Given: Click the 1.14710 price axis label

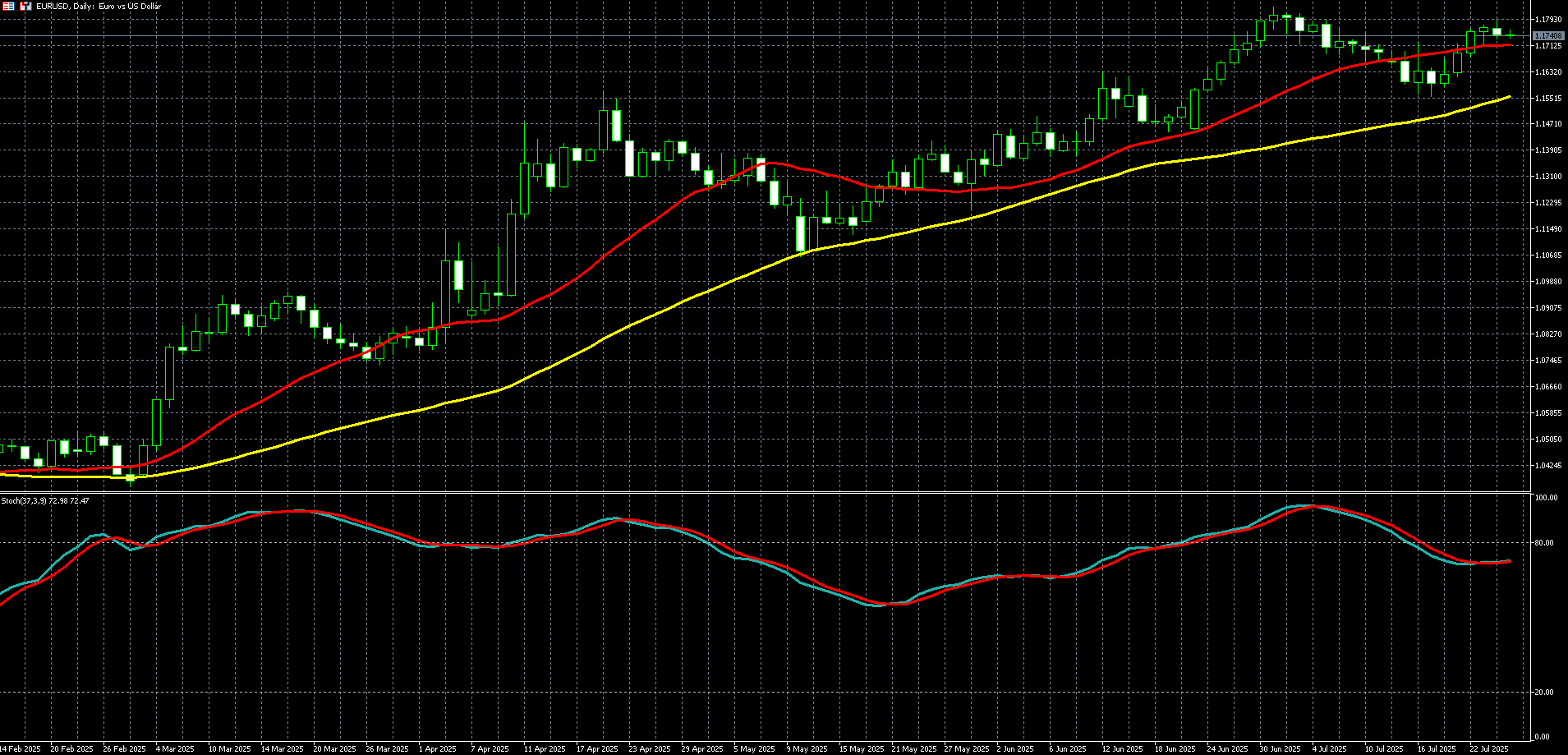Looking at the screenshot, I should click(x=1548, y=125).
